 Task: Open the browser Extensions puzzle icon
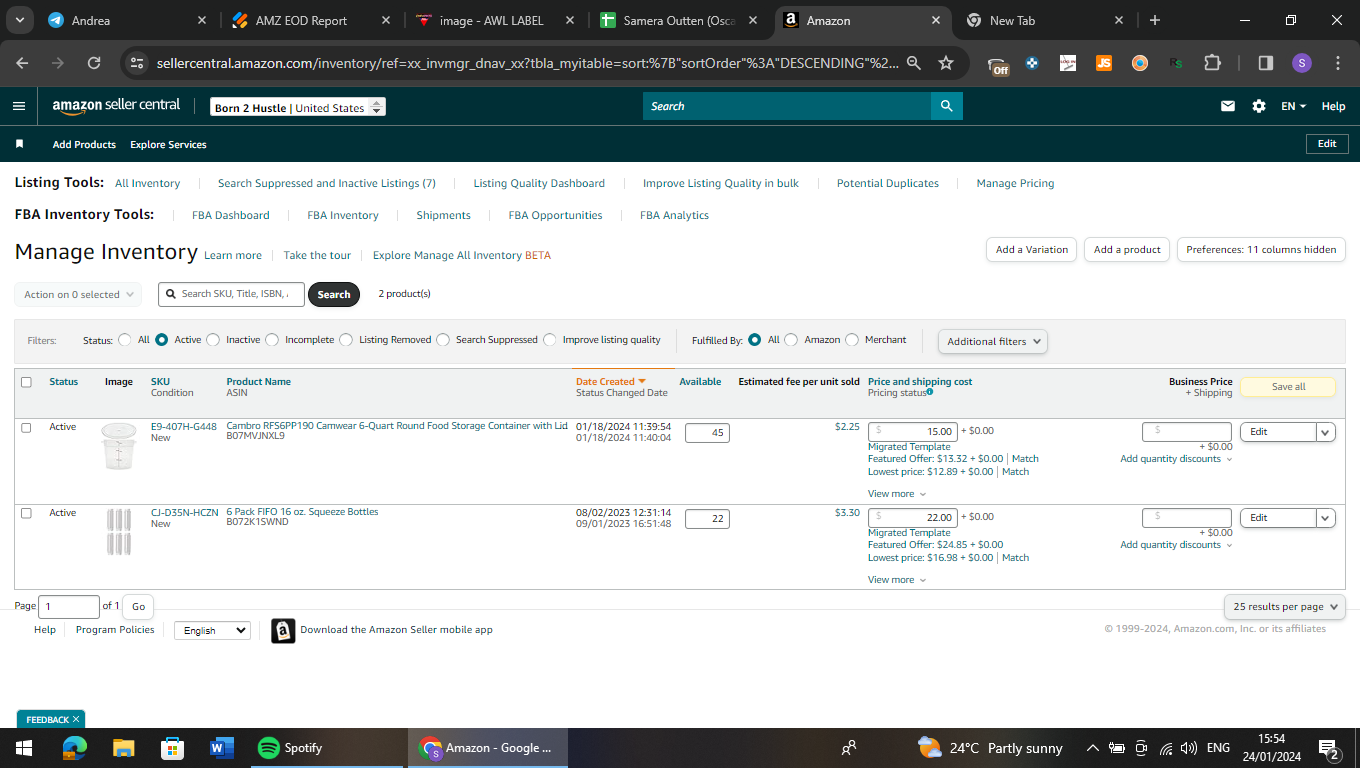(x=1212, y=63)
